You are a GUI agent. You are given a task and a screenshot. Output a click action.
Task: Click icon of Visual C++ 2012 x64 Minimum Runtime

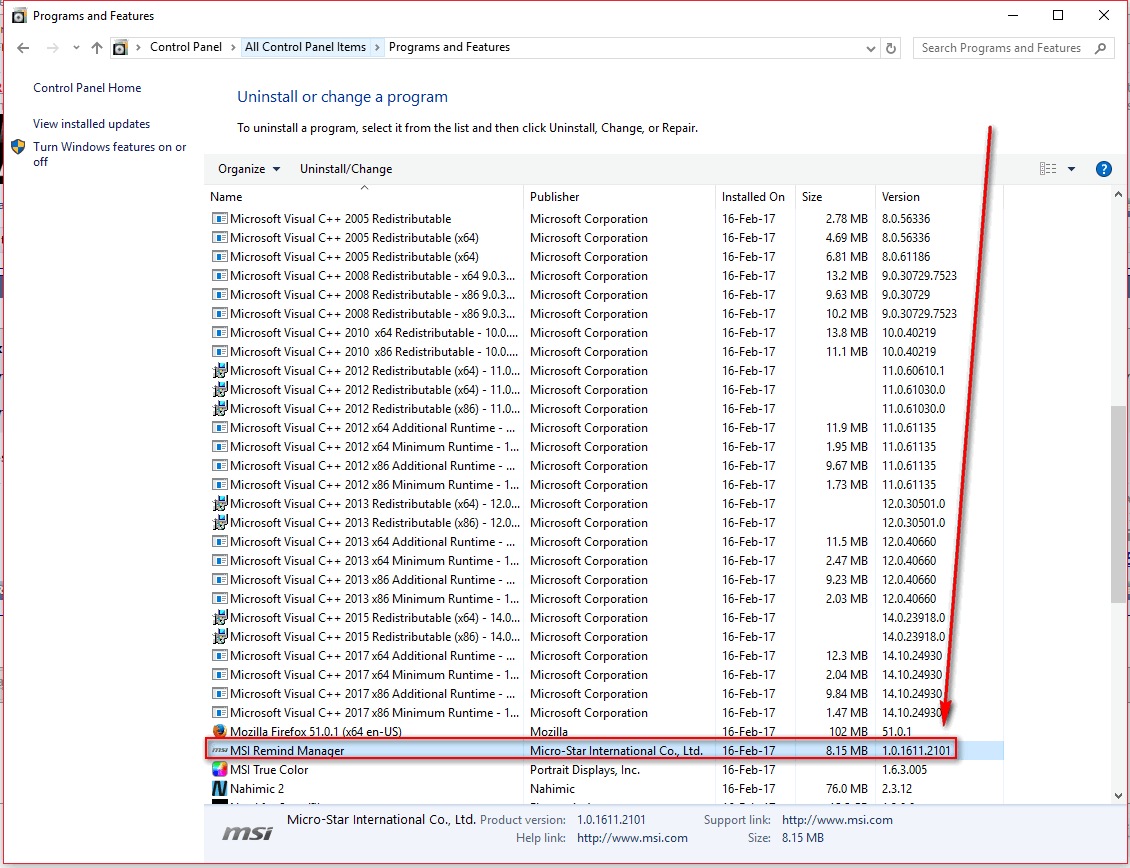pyautogui.click(x=220, y=446)
